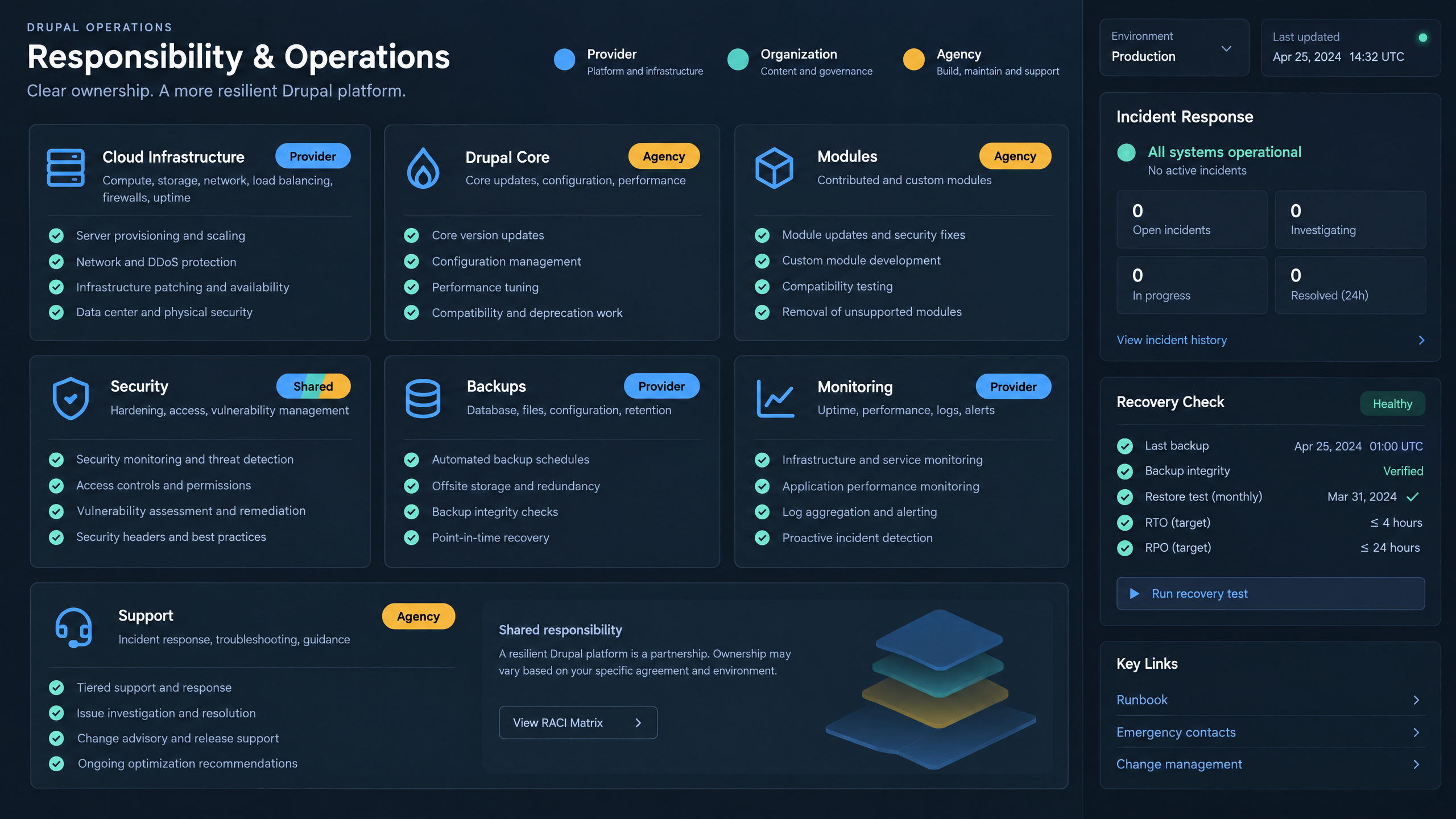Open the Environment Production dropdown
The height and width of the screenshot is (819, 1456).
point(1174,48)
